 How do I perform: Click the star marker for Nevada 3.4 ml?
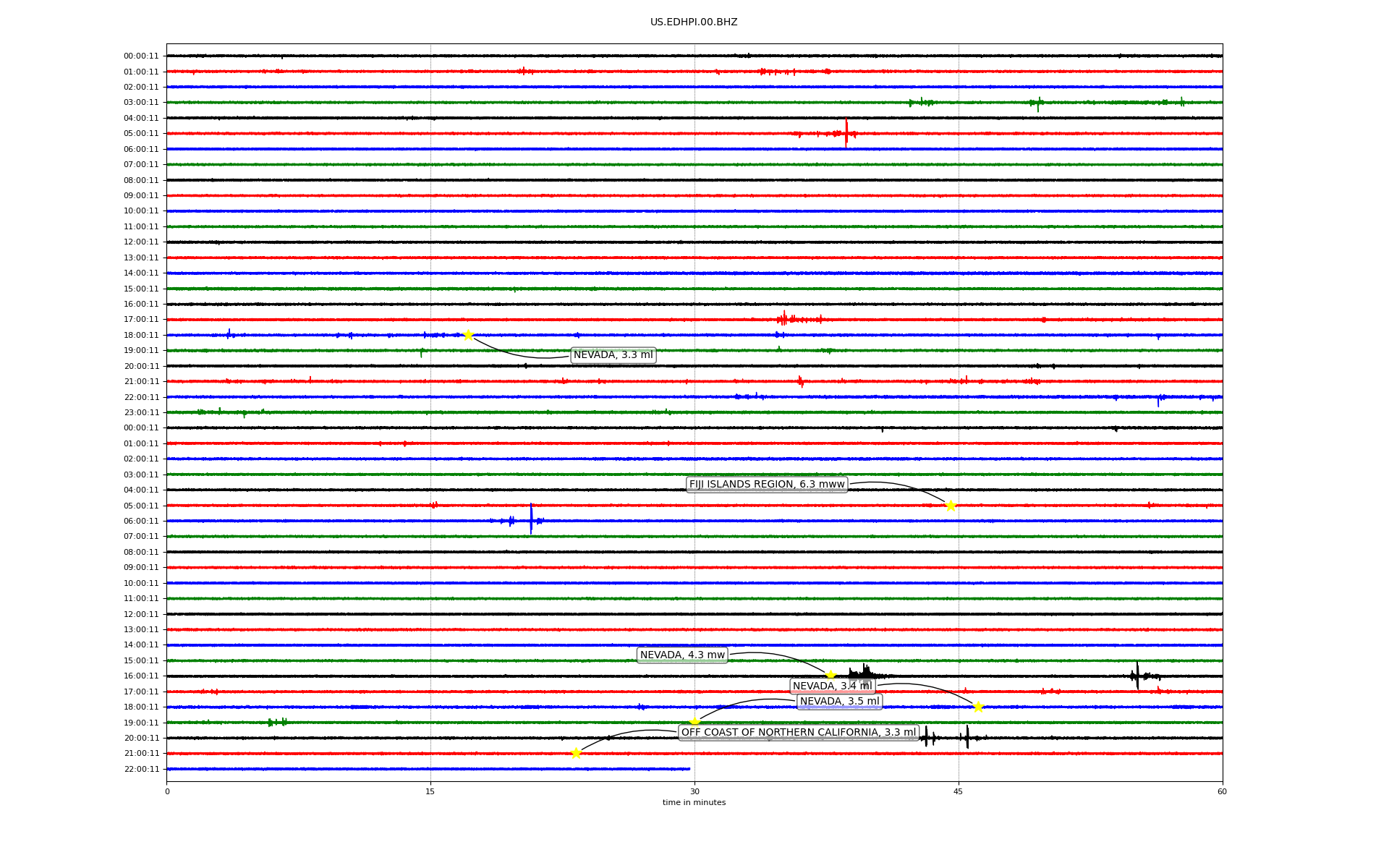(978, 707)
